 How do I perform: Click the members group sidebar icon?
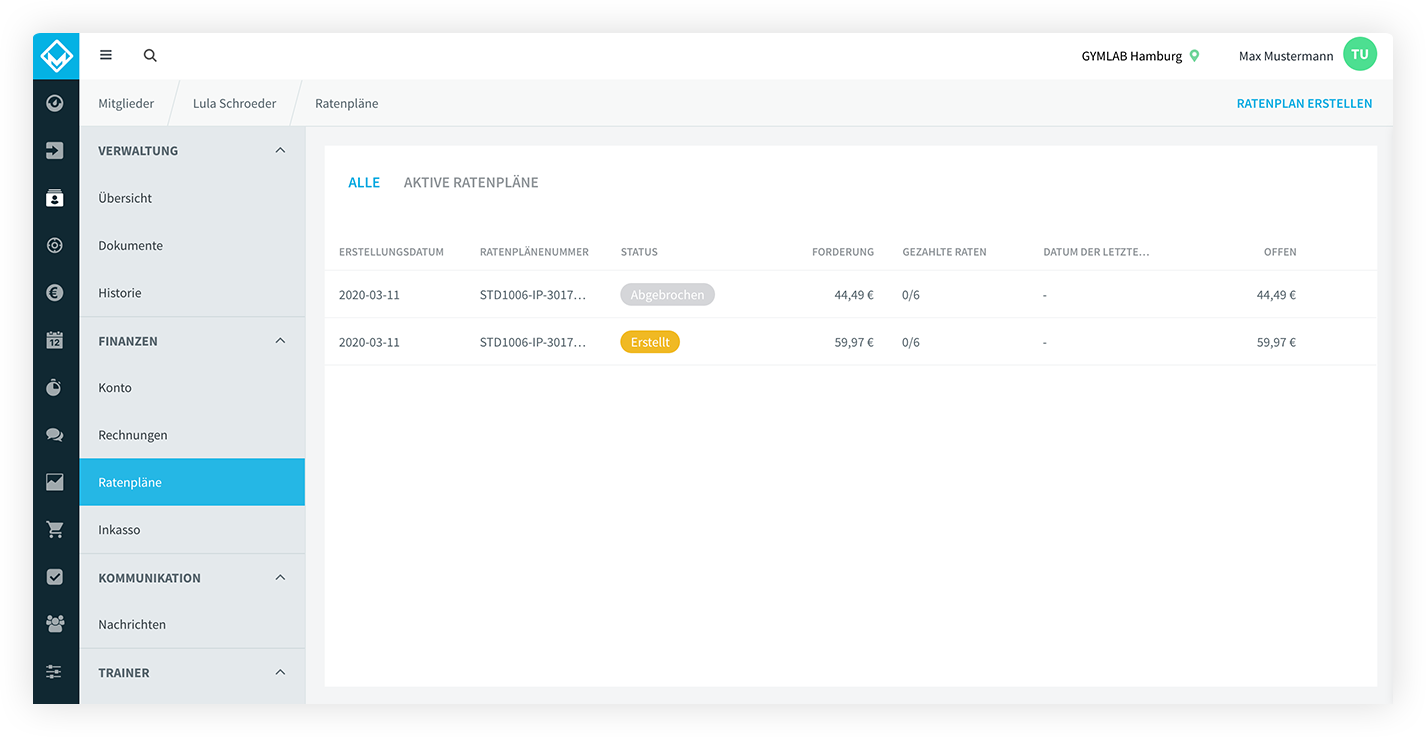click(x=55, y=624)
